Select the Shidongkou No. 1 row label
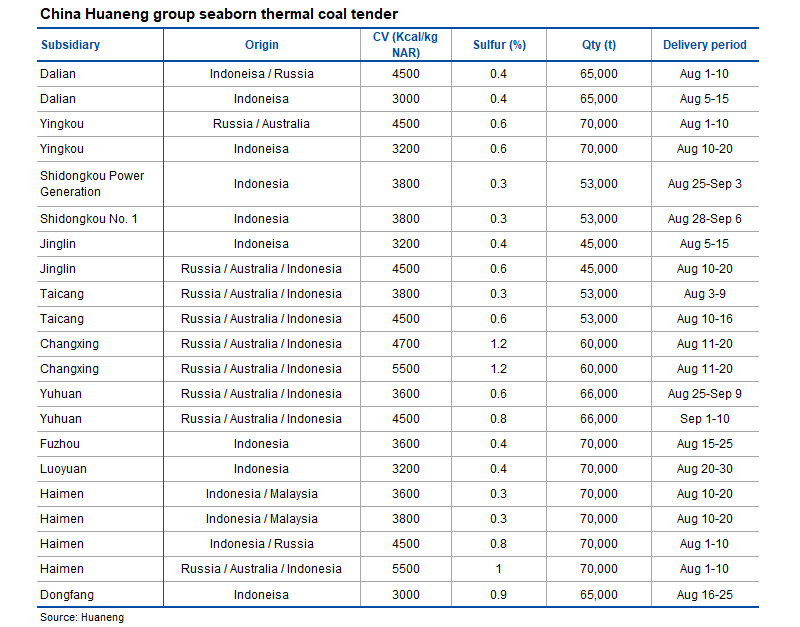 click(x=89, y=219)
